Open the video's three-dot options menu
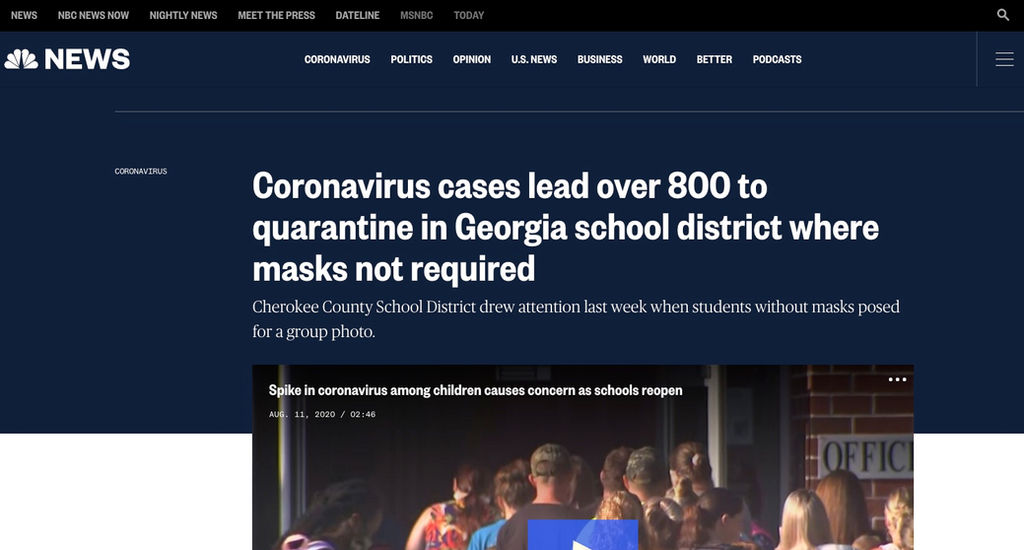1024x550 pixels. click(x=897, y=380)
